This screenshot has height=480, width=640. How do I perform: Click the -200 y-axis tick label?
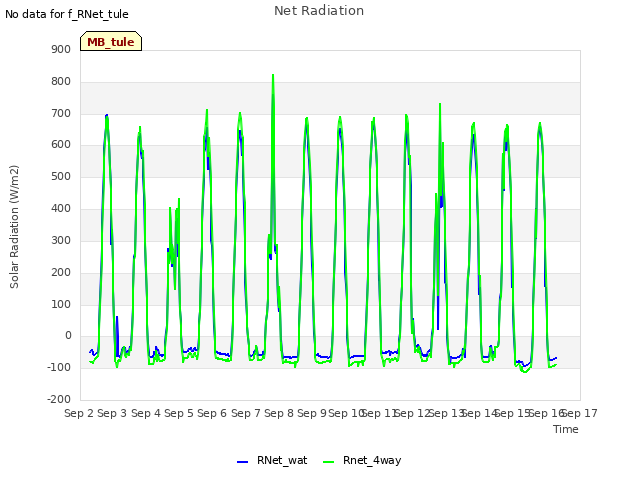(x=59, y=399)
